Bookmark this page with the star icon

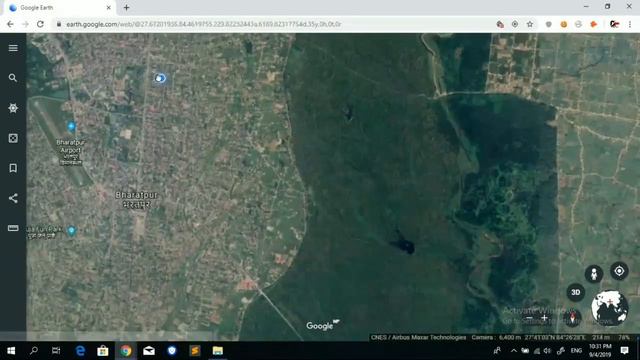530,24
